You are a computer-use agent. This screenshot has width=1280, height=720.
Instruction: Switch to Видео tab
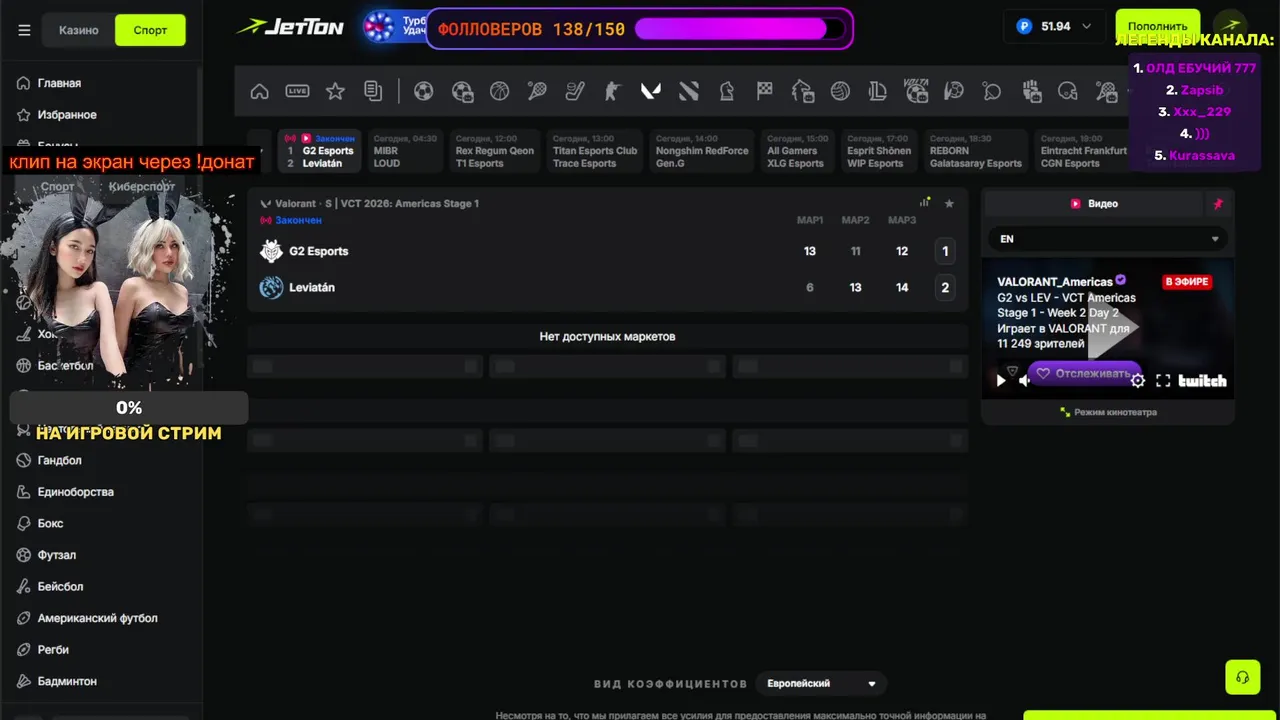click(x=1094, y=204)
